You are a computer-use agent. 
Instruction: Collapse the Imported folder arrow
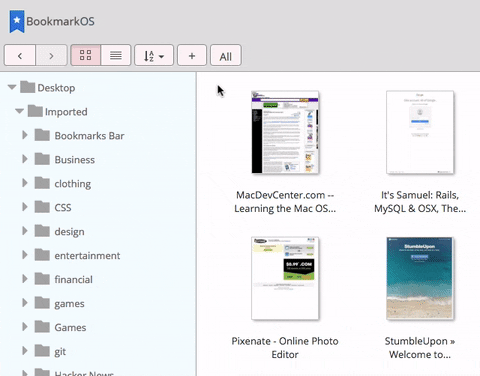pos(19,111)
